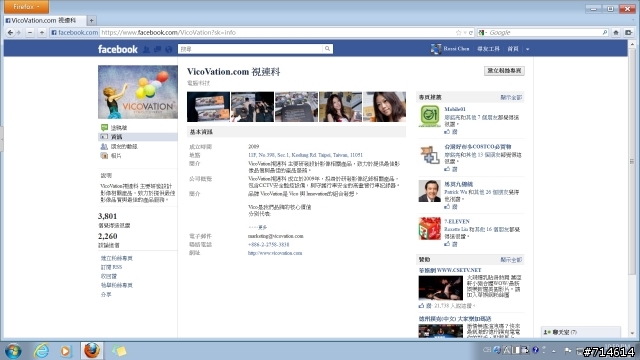The image size is (640, 360).
Task: Open the Mobile01 page icon
Action: [x=429, y=116]
